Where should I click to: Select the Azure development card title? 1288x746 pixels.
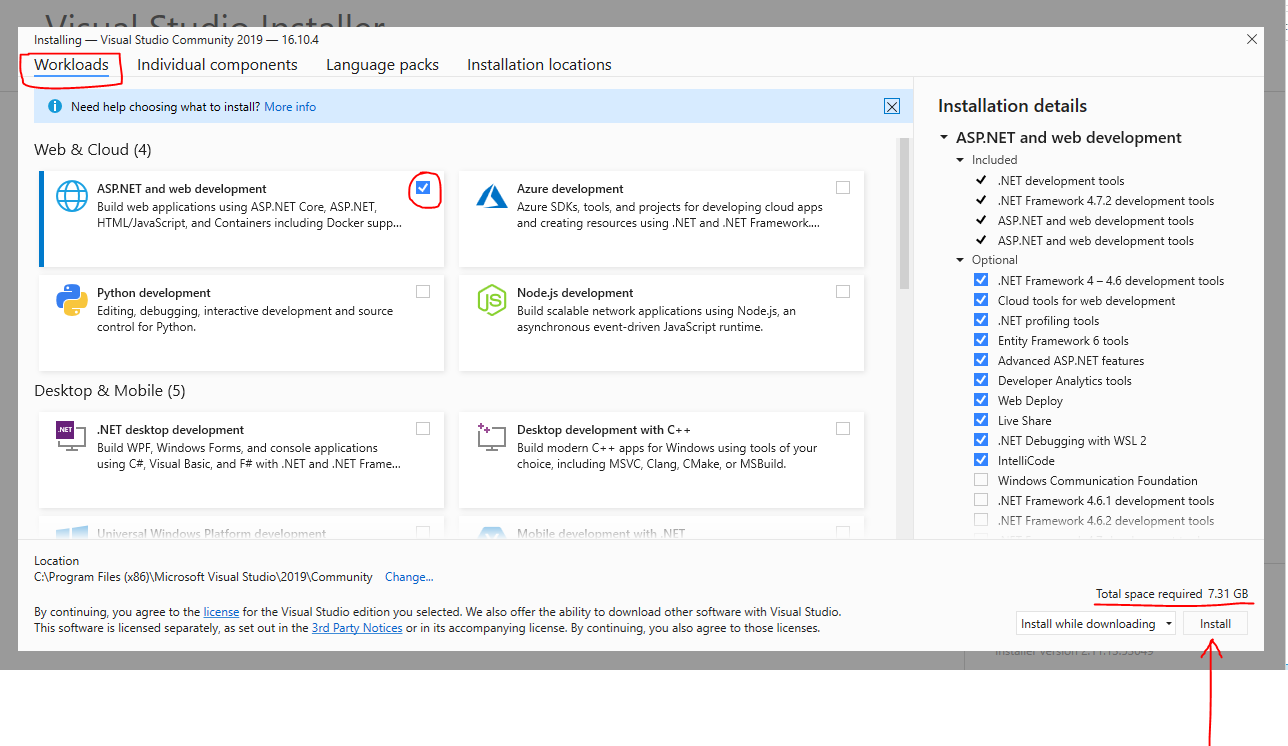tap(570, 189)
